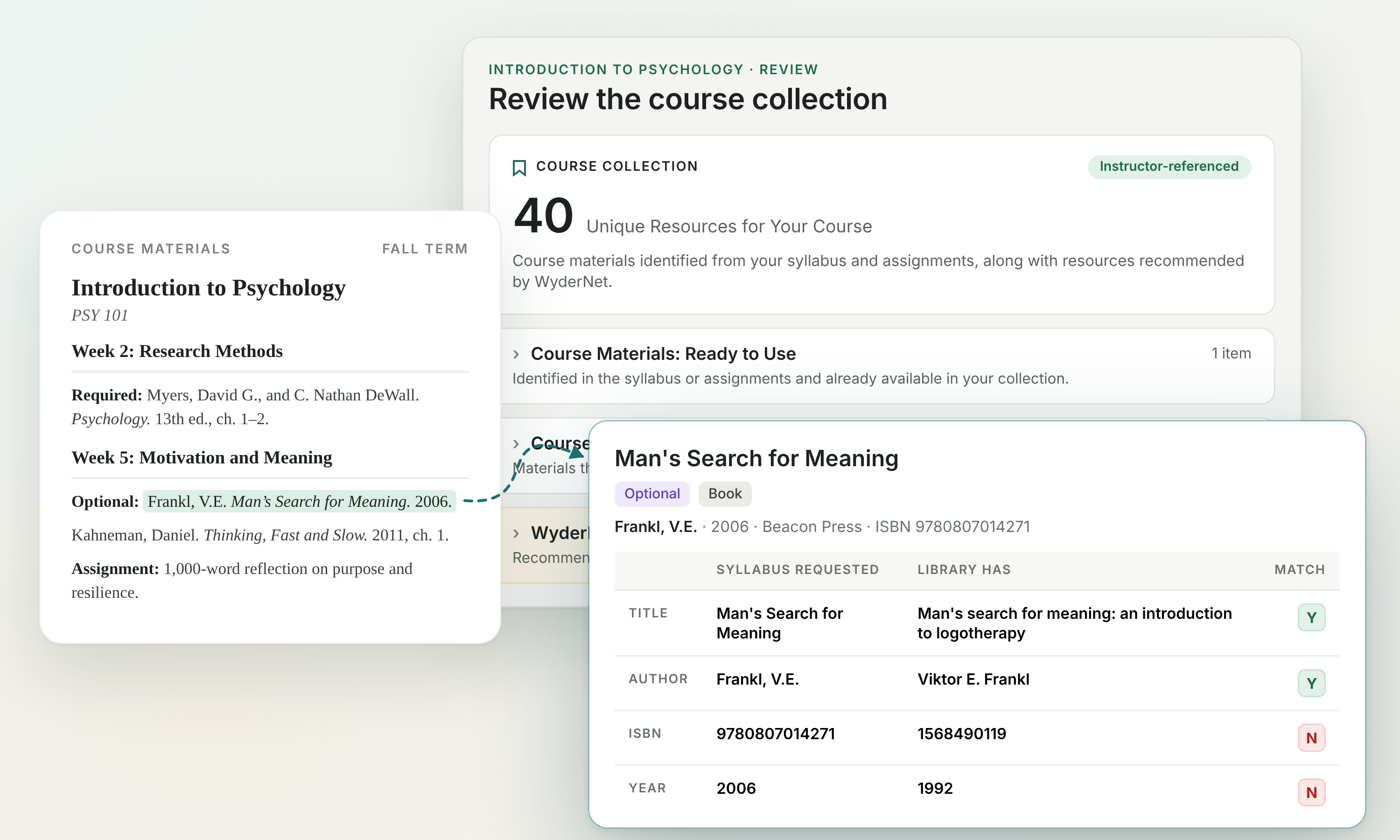Click syllabus year value 2006 in the table

(x=735, y=788)
